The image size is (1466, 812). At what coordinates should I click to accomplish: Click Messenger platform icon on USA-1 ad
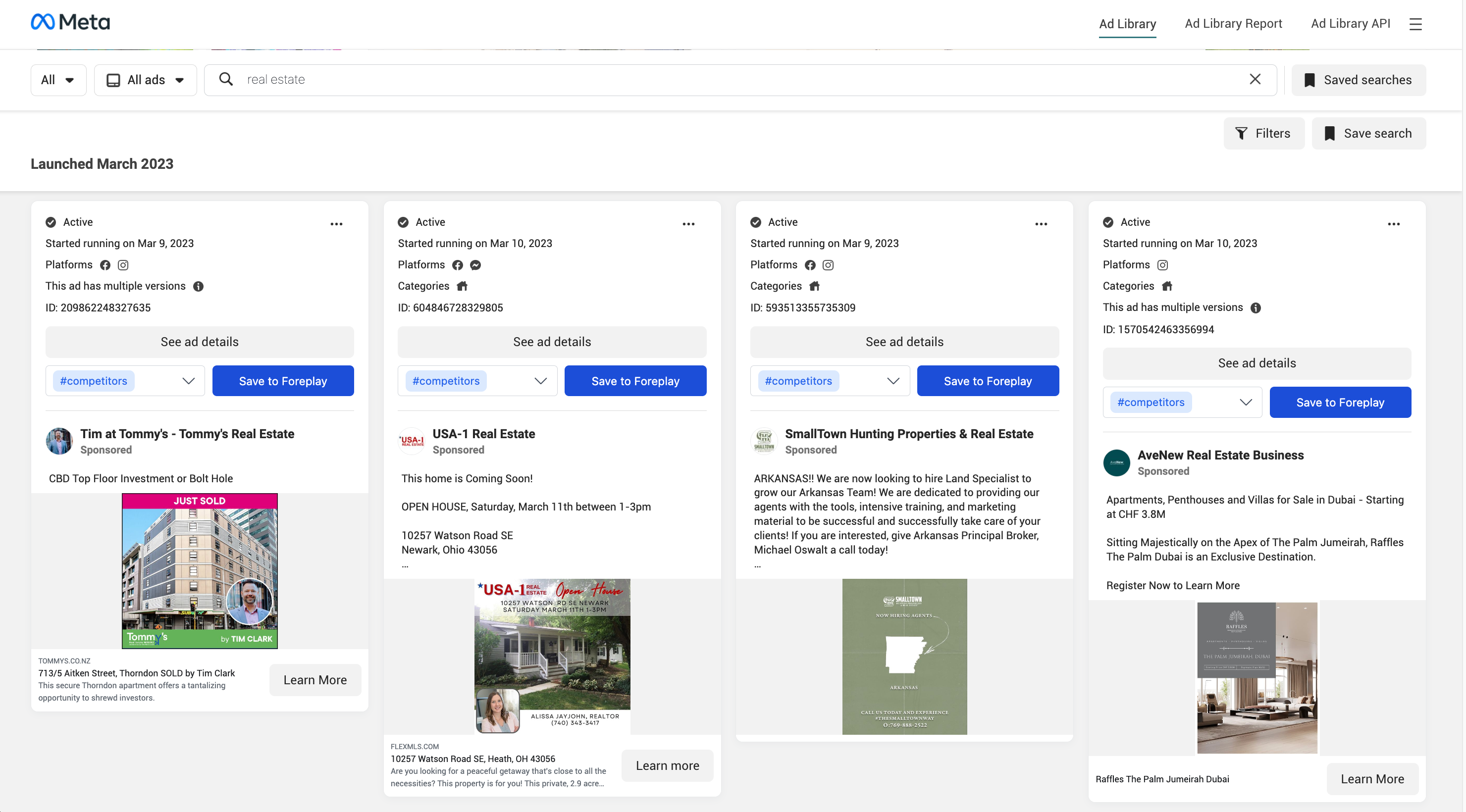[476, 265]
